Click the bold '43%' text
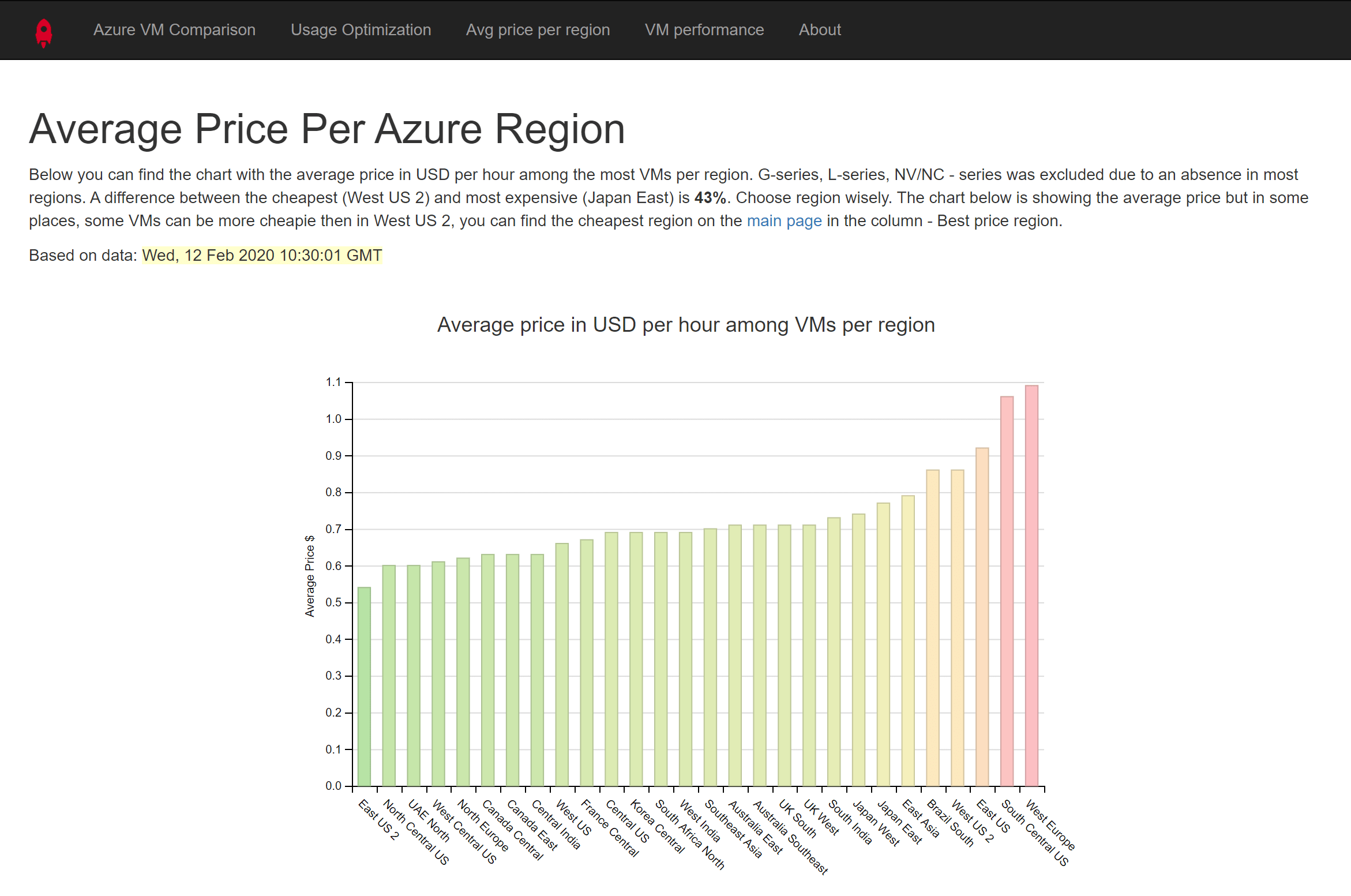The height and width of the screenshot is (896, 1351). (x=710, y=198)
